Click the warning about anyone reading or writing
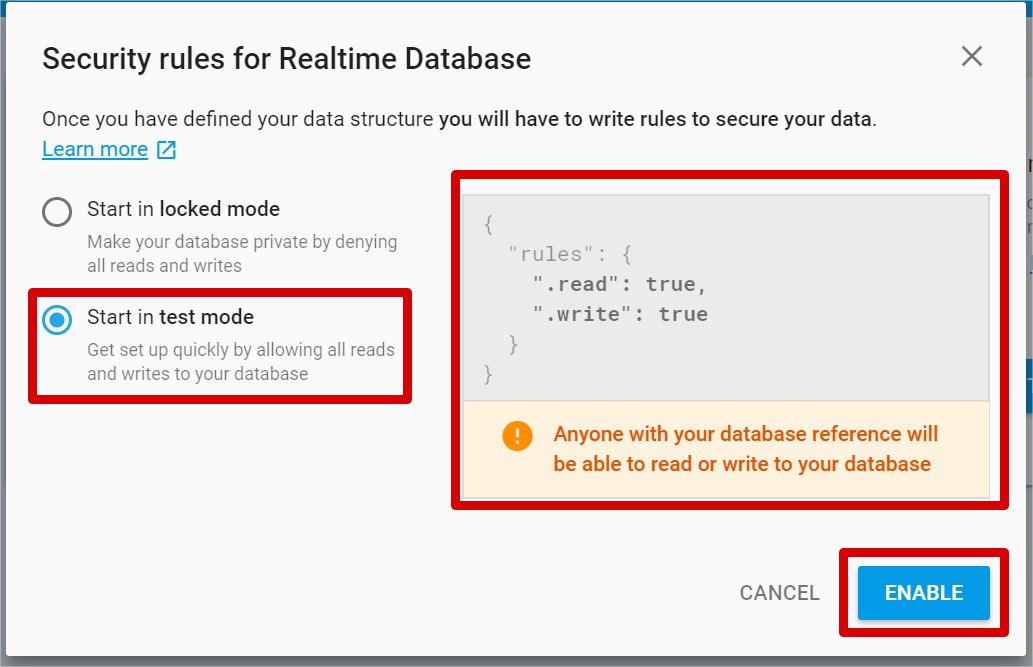1033x667 pixels. [744, 449]
